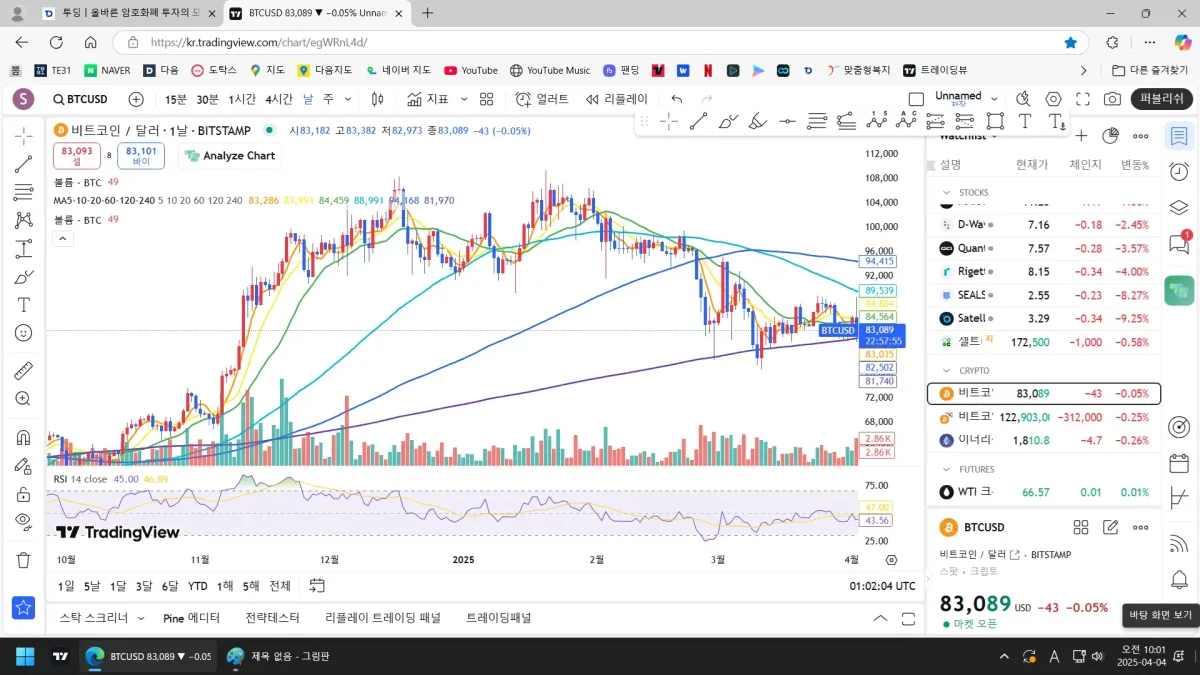Open the go-to-date calendar icon
1200x675 pixels.
317,586
